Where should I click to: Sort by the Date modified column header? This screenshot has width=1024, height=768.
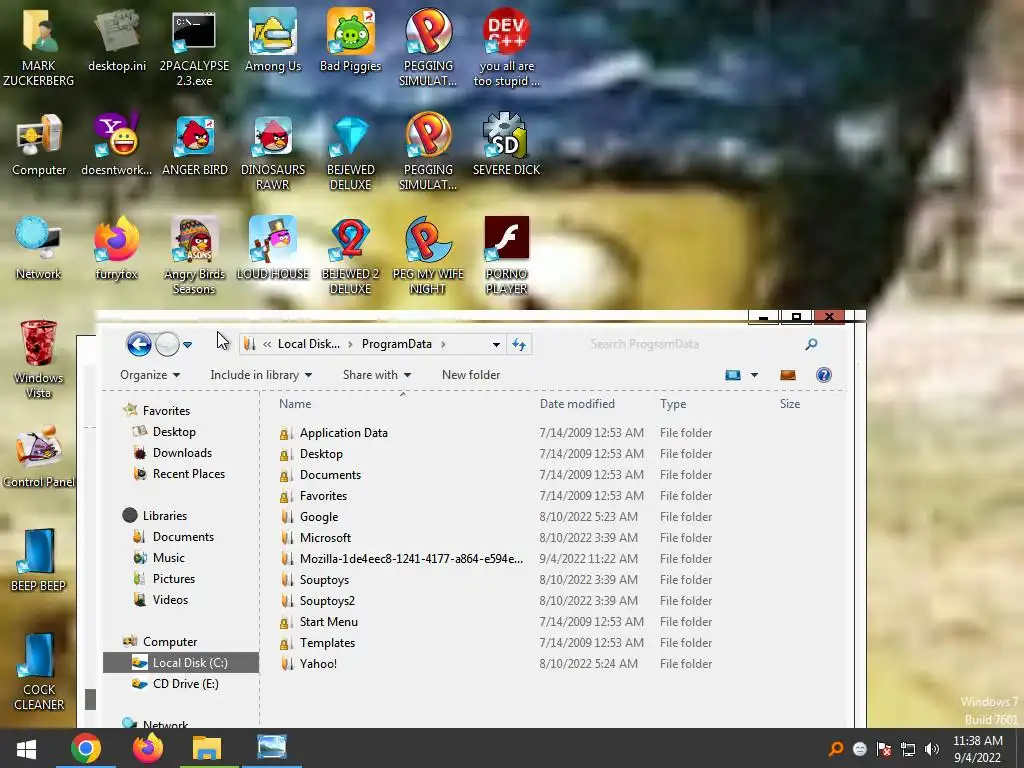[577, 404]
